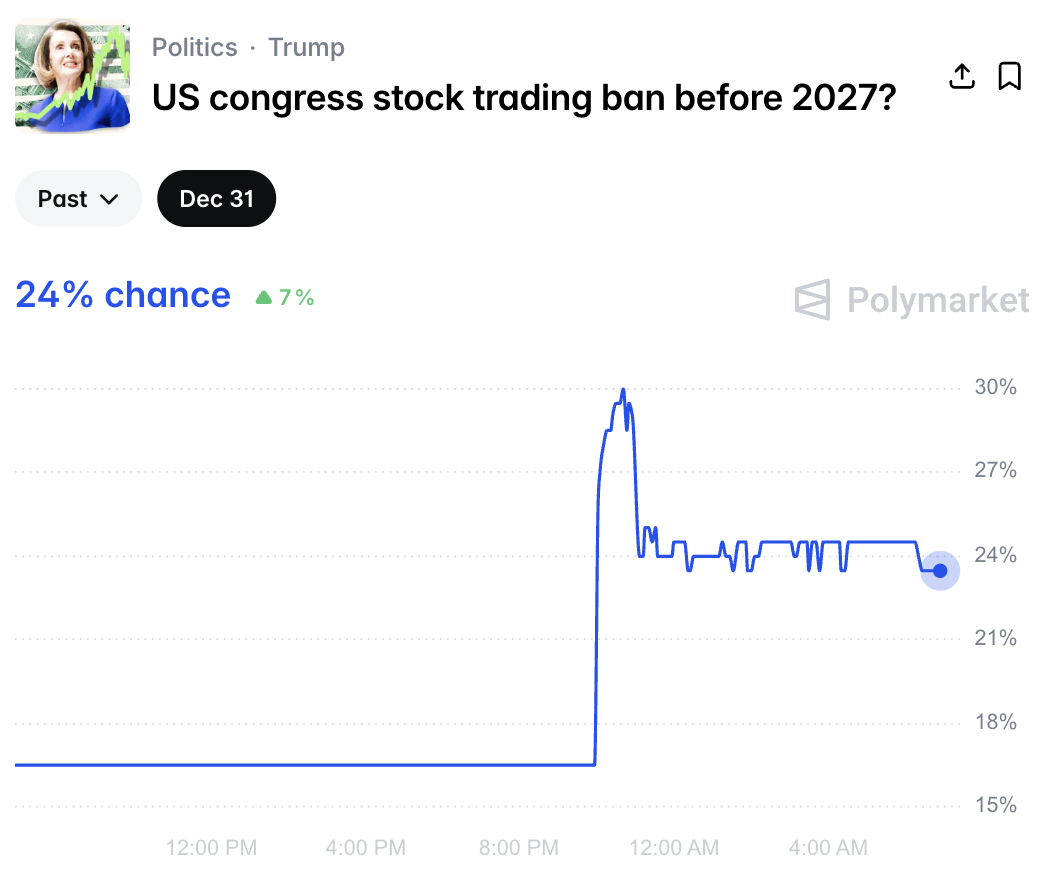Click the 15% y-axis label
Image resolution: width=1044 pixels, height=876 pixels.
[x=995, y=805]
